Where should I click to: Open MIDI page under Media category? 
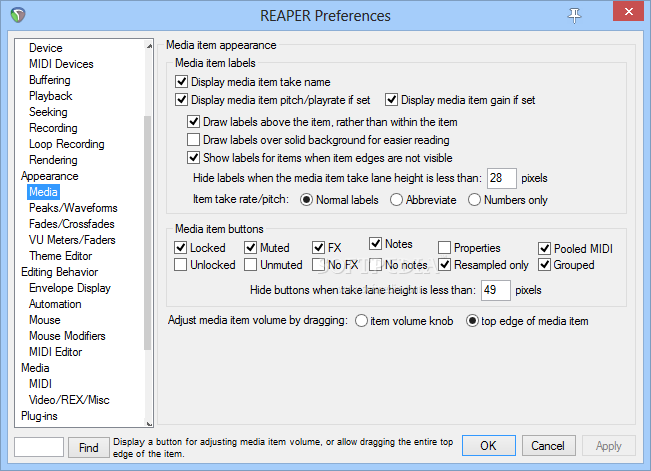coord(40,384)
